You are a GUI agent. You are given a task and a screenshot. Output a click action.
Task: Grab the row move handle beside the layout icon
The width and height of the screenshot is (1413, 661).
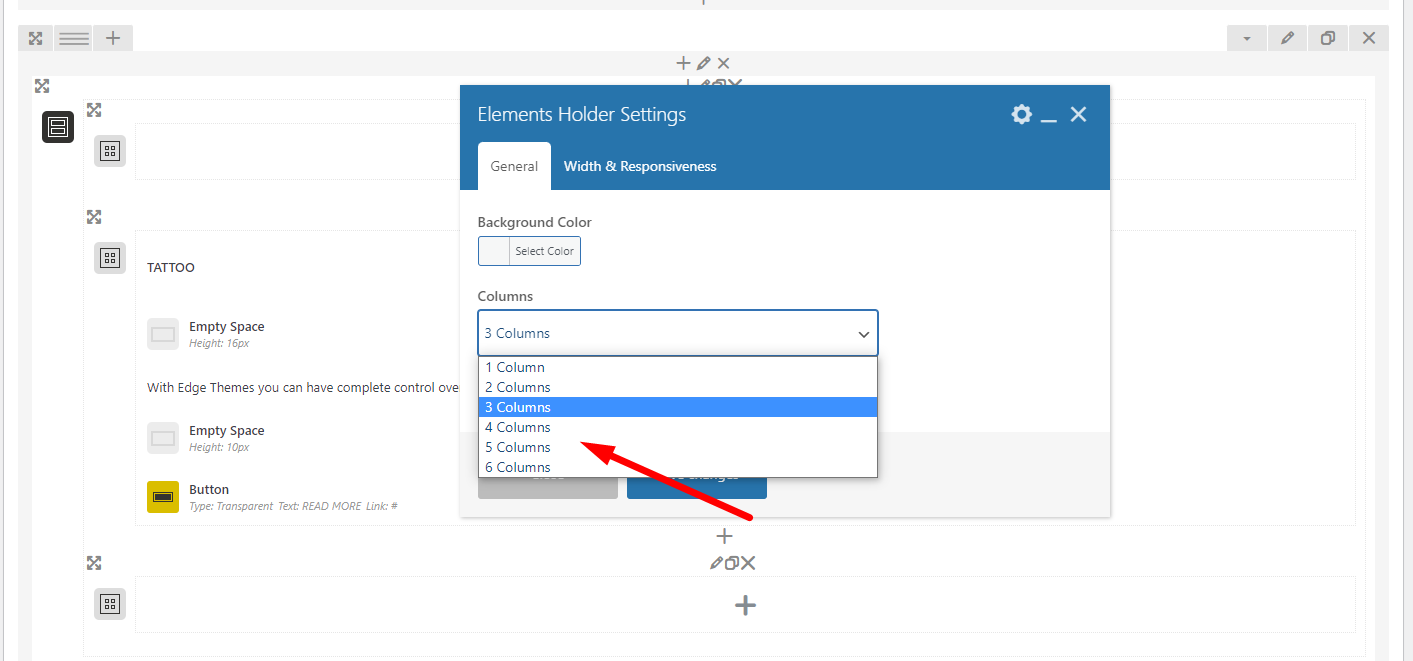pos(35,38)
